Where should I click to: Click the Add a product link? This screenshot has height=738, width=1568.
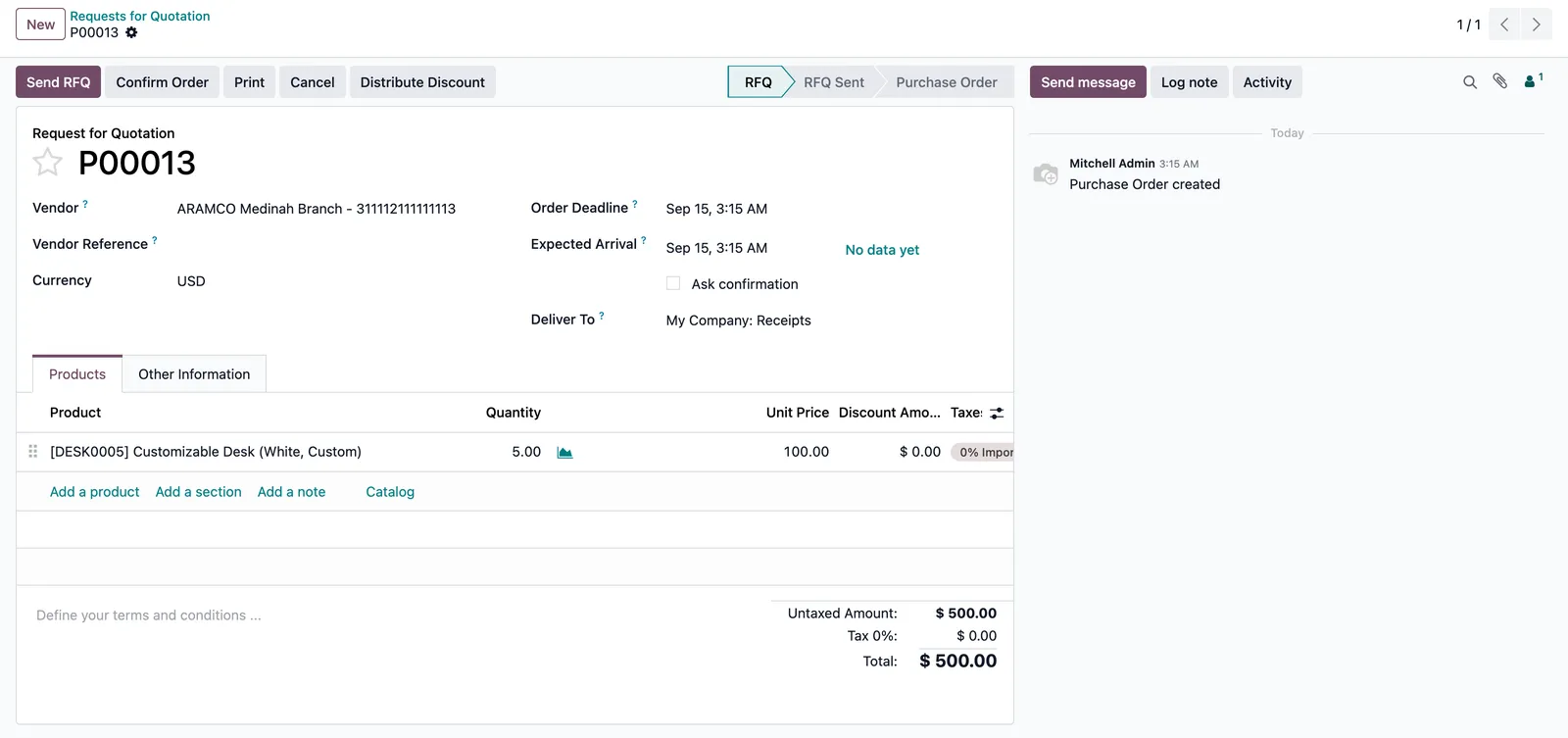[x=95, y=492]
